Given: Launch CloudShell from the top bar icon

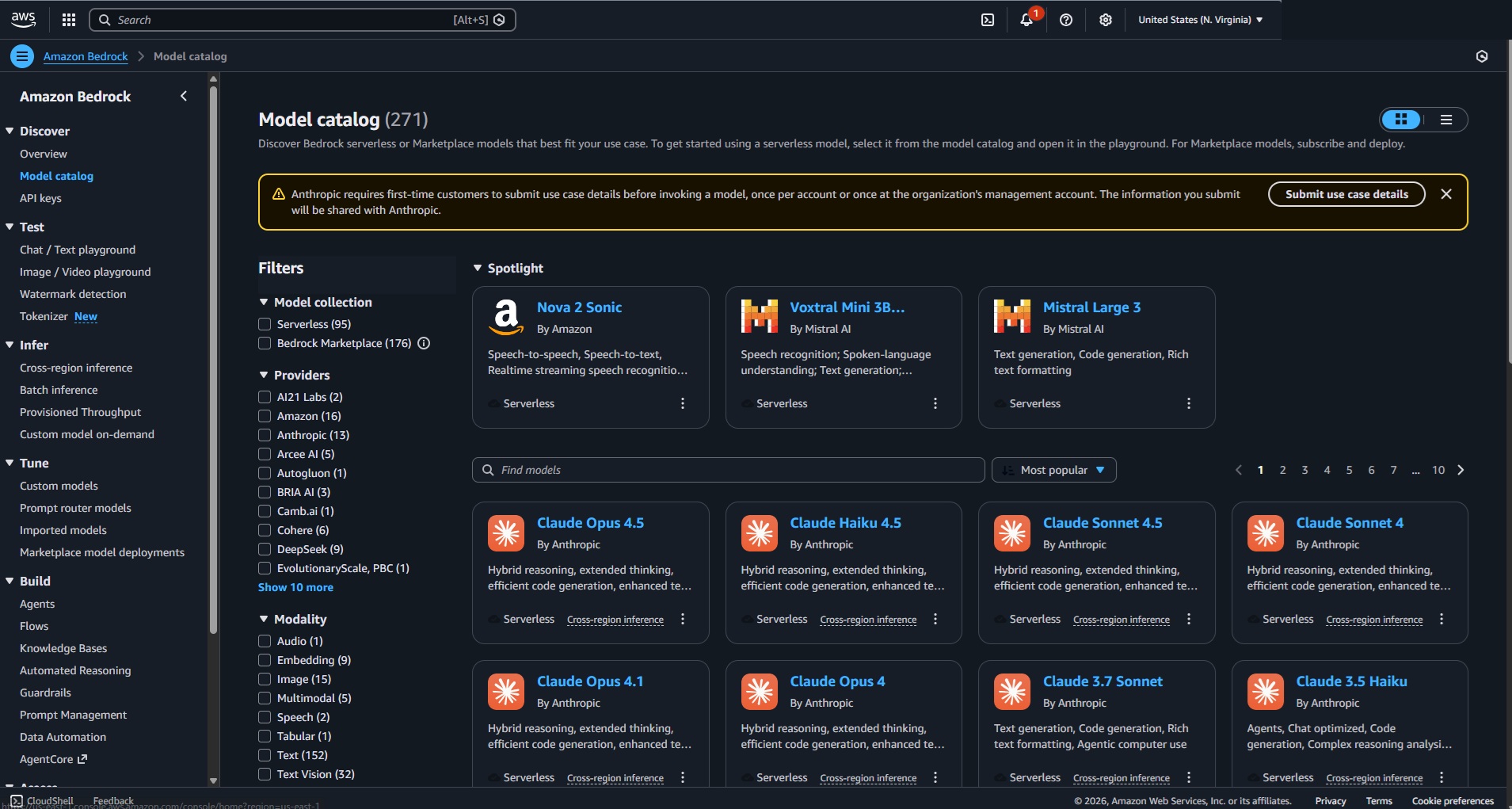Looking at the screenshot, I should coord(988,20).
